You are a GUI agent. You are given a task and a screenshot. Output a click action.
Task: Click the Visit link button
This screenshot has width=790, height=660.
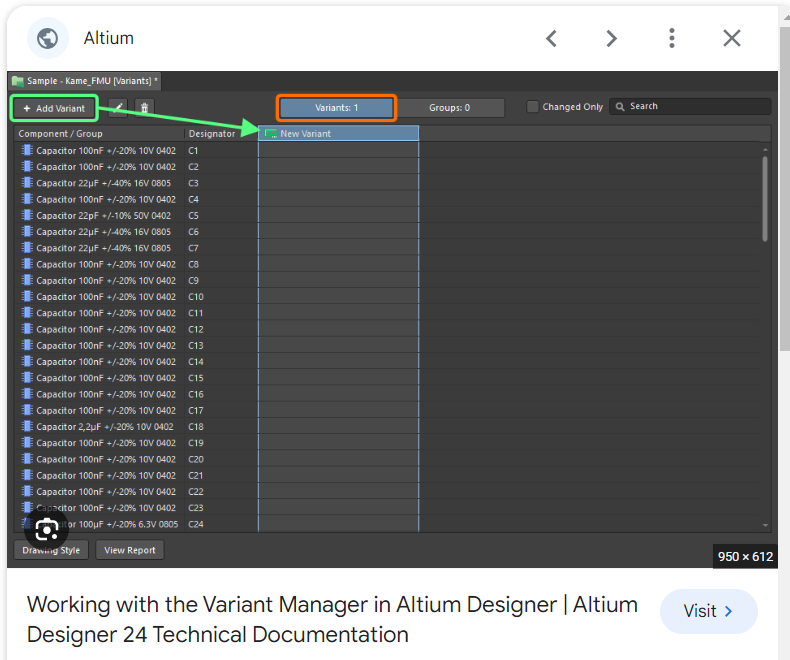coord(708,611)
